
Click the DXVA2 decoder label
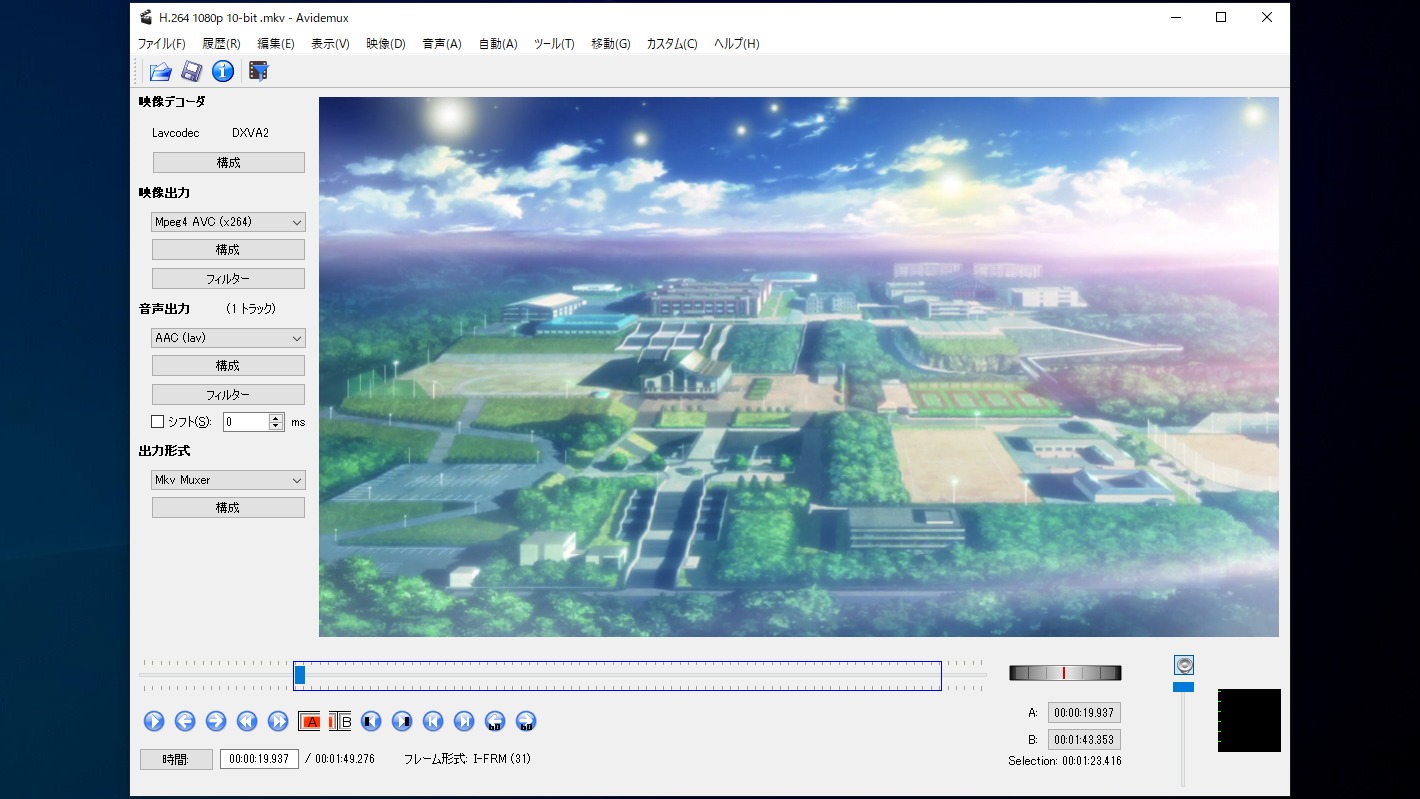[250, 133]
